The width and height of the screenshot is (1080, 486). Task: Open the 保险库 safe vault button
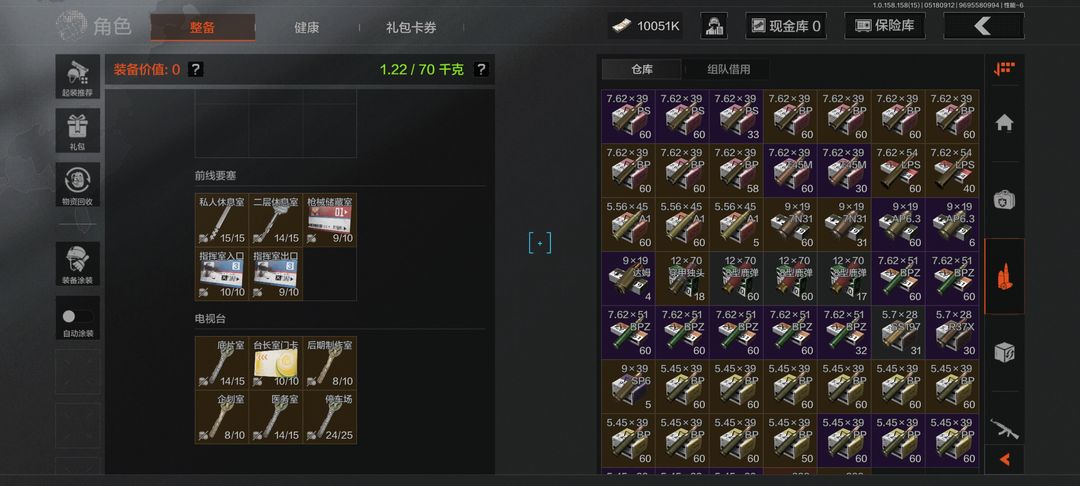click(884, 26)
